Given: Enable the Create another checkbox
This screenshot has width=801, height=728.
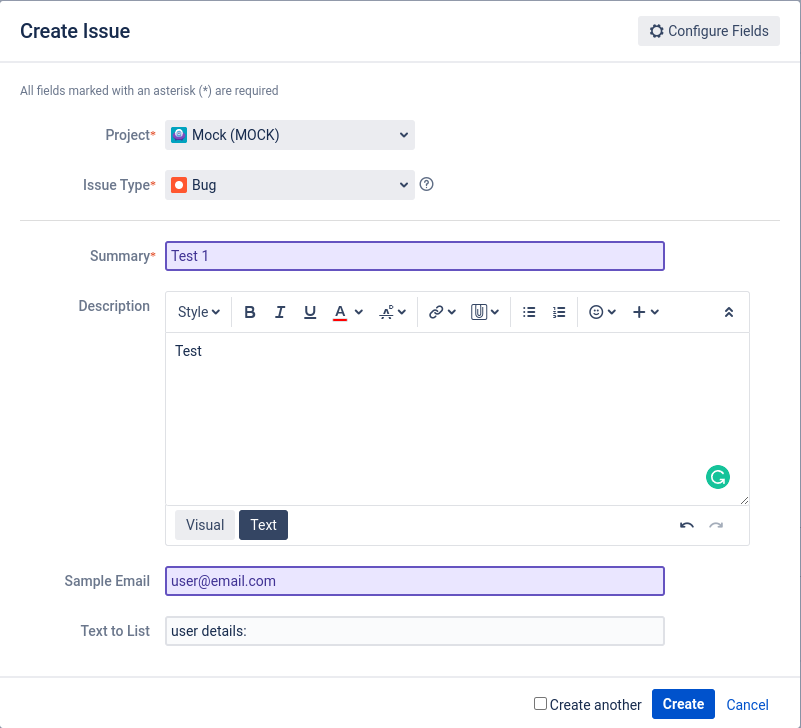Looking at the screenshot, I should pos(540,704).
